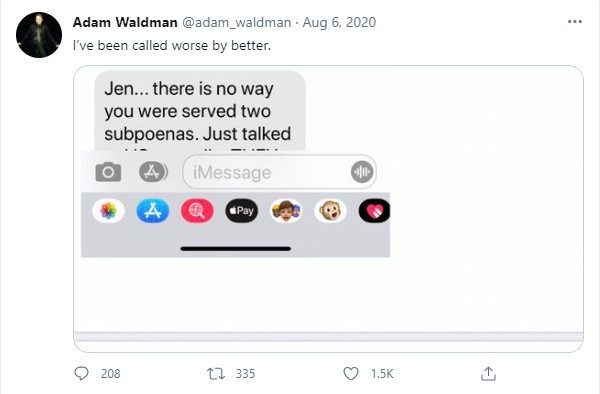Open the Adam Waldman display name link
Image resolution: width=600 pixels, height=394 pixels.
[125, 22]
